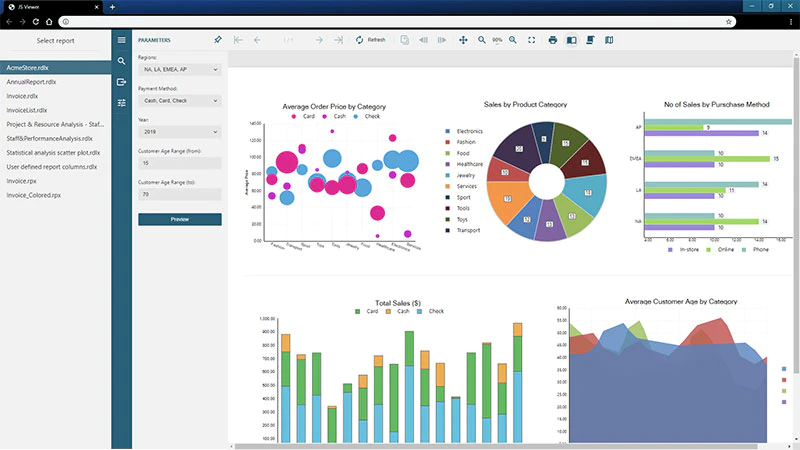Click the parameters sliders icon in sidebar
Screen dimensions: 800x450
coord(121,103)
